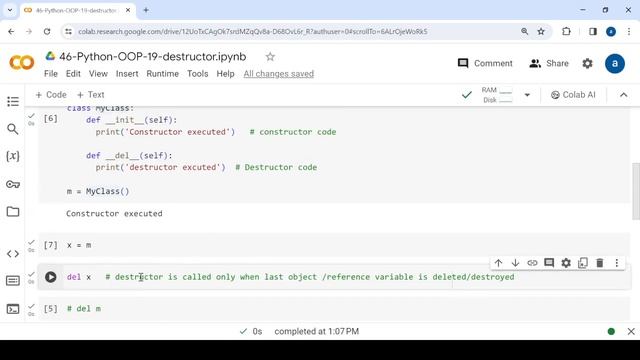Open the Edit menu
The width and height of the screenshot is (640, 360).
tap(73, 74)
